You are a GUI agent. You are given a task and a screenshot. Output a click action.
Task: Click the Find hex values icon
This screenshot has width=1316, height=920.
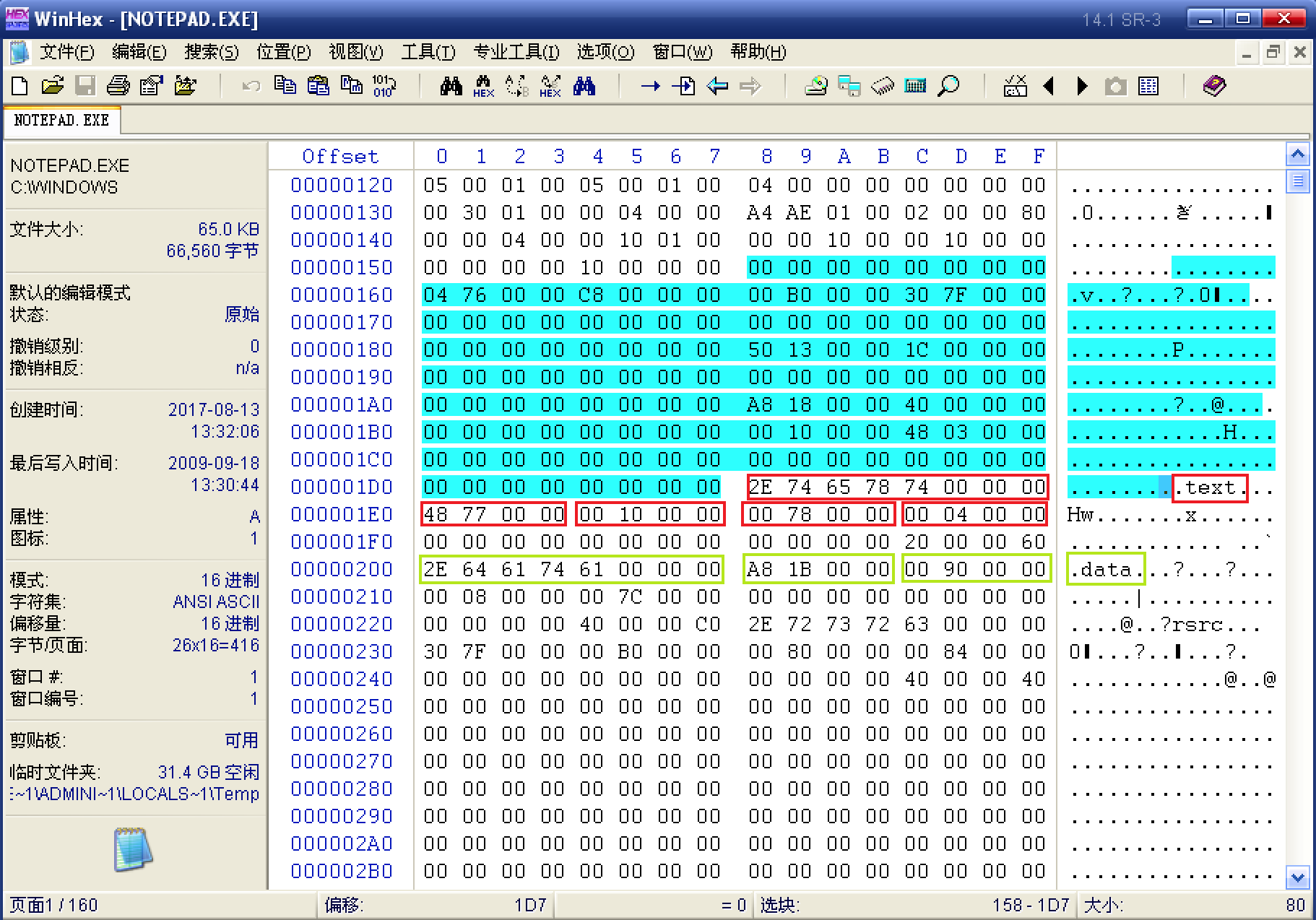(483, 86)
